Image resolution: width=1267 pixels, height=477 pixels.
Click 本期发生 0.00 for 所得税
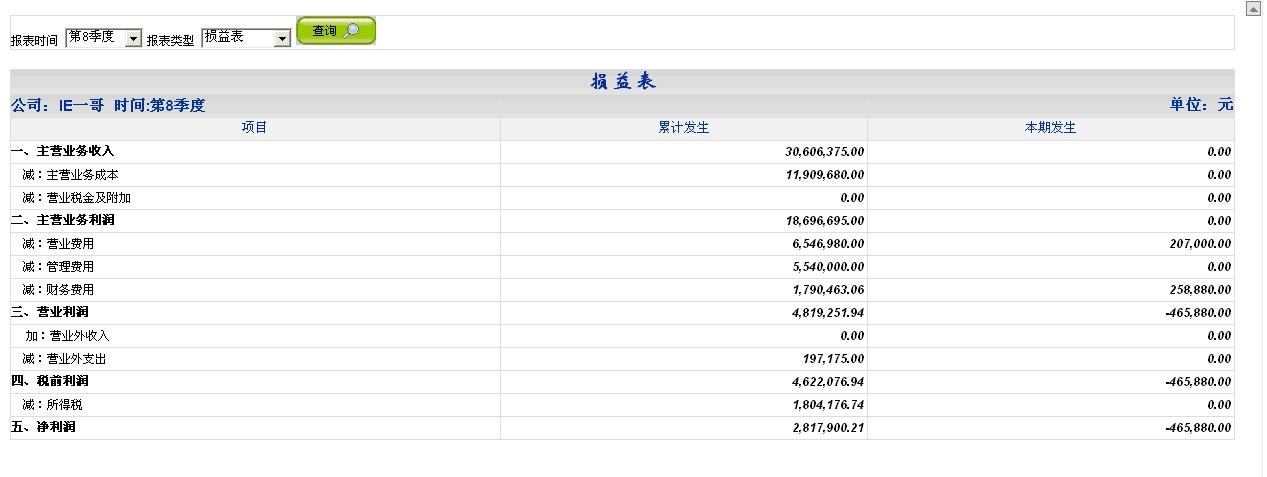pos(1220,405)
